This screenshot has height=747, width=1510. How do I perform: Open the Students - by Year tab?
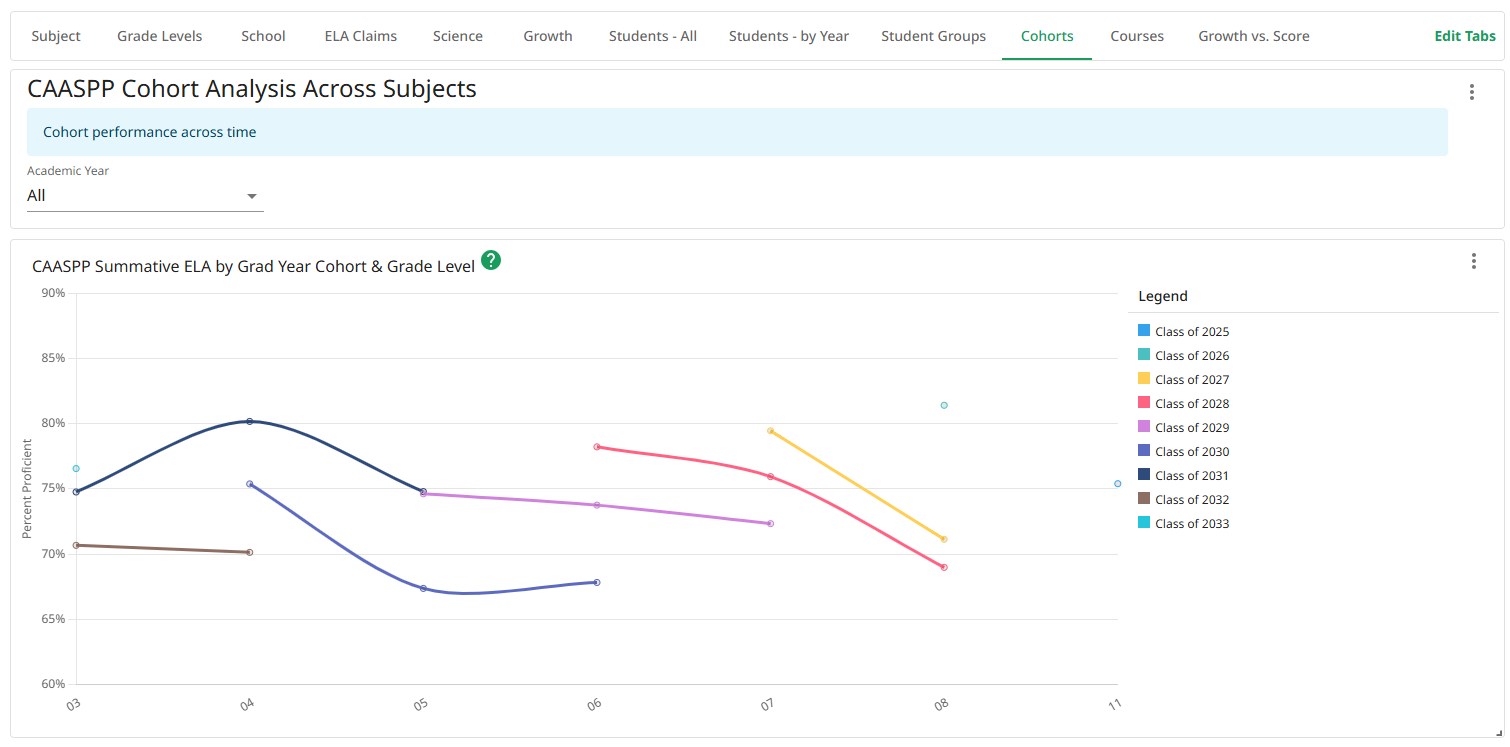point(788,36)
